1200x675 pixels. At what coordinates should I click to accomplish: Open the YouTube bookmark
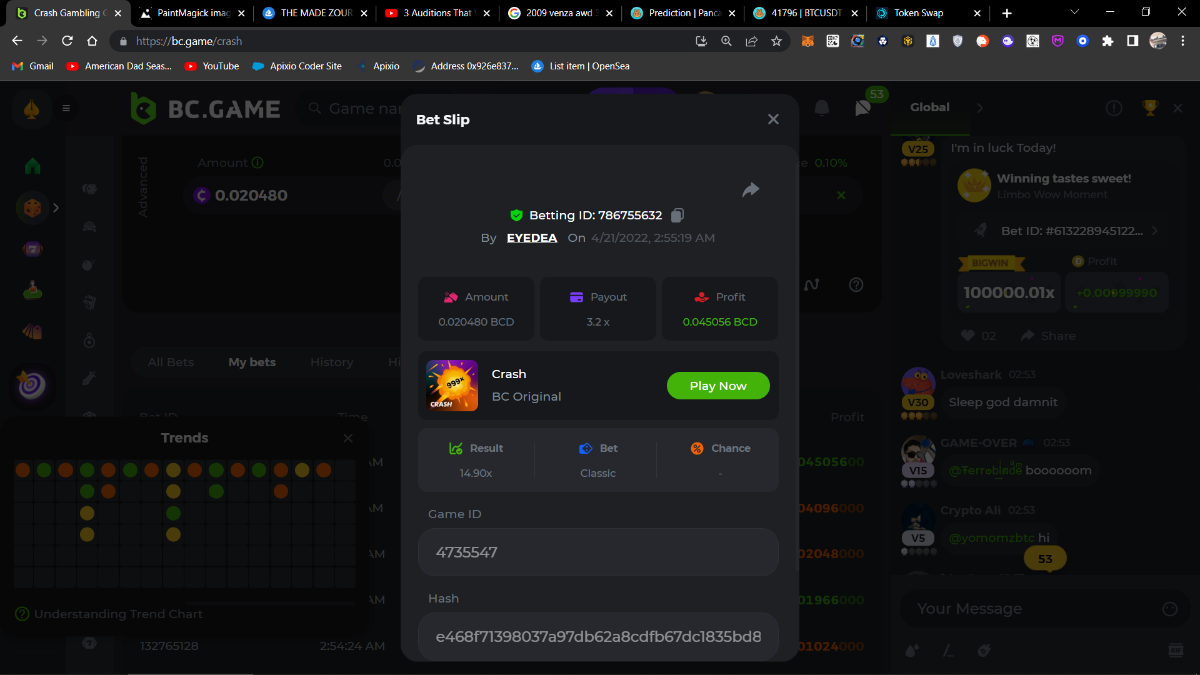tap(211, 66)
